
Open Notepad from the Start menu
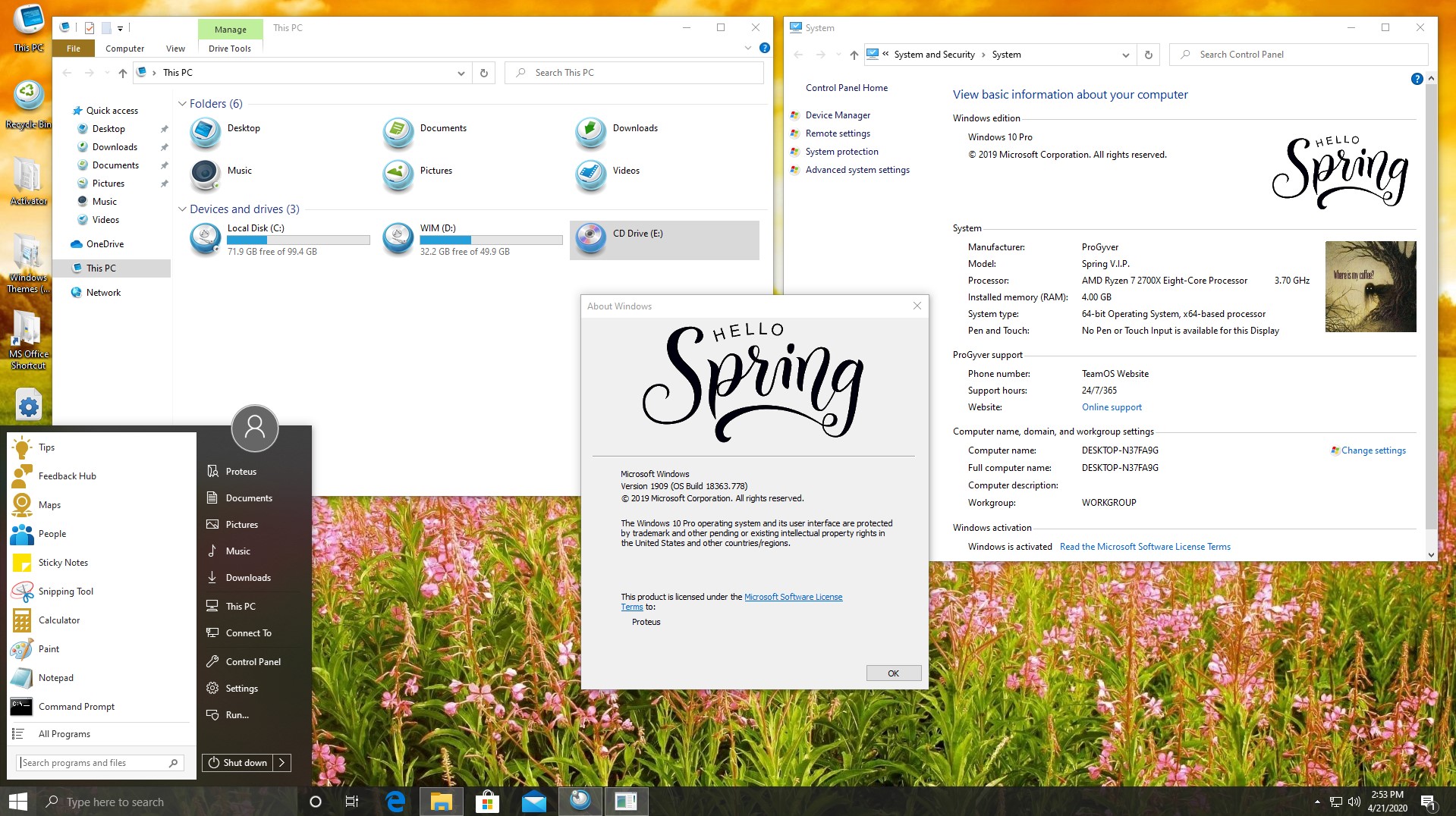[102, 678]
